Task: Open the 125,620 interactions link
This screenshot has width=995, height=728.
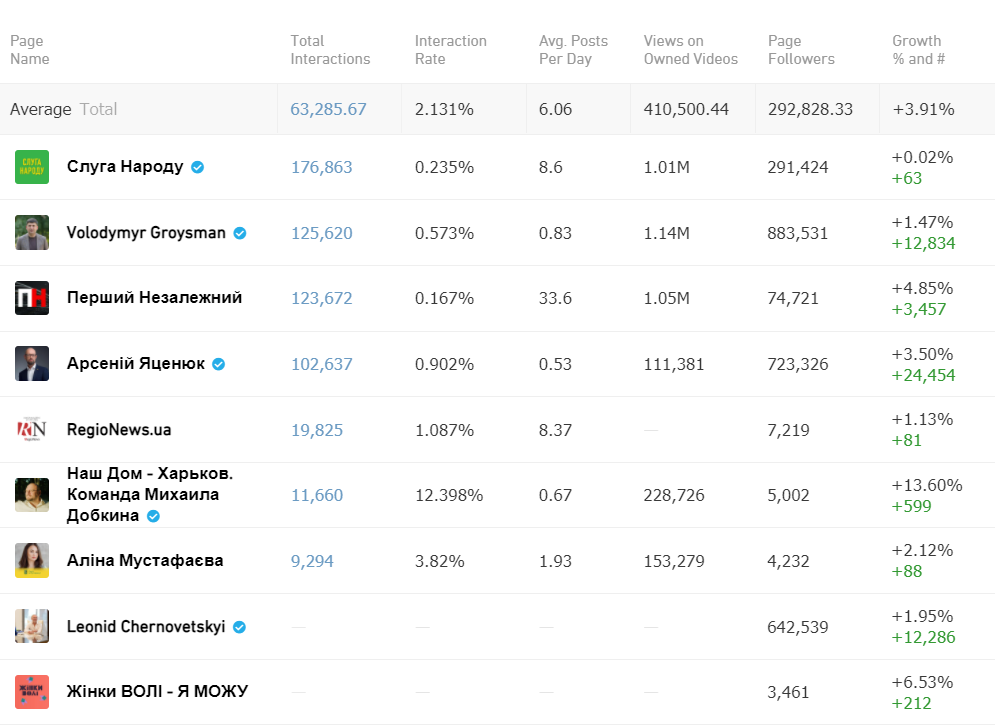Action: tap(321, 233)
